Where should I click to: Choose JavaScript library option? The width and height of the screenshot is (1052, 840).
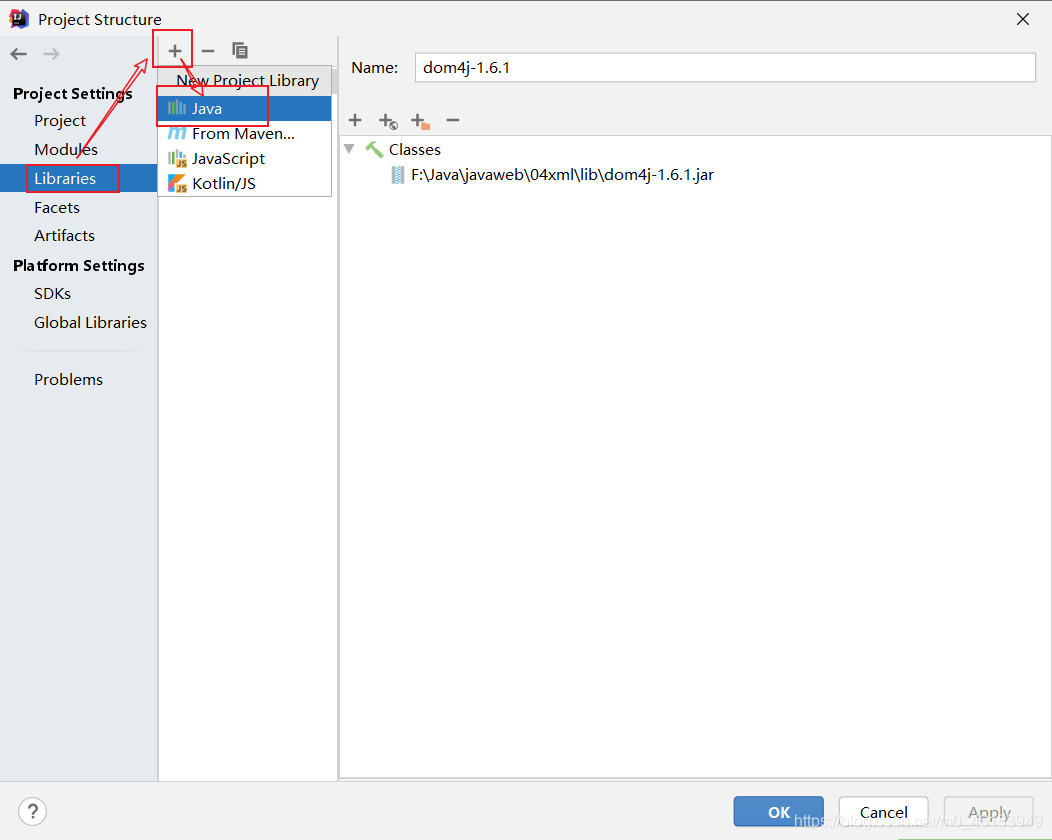pos(245,158)
